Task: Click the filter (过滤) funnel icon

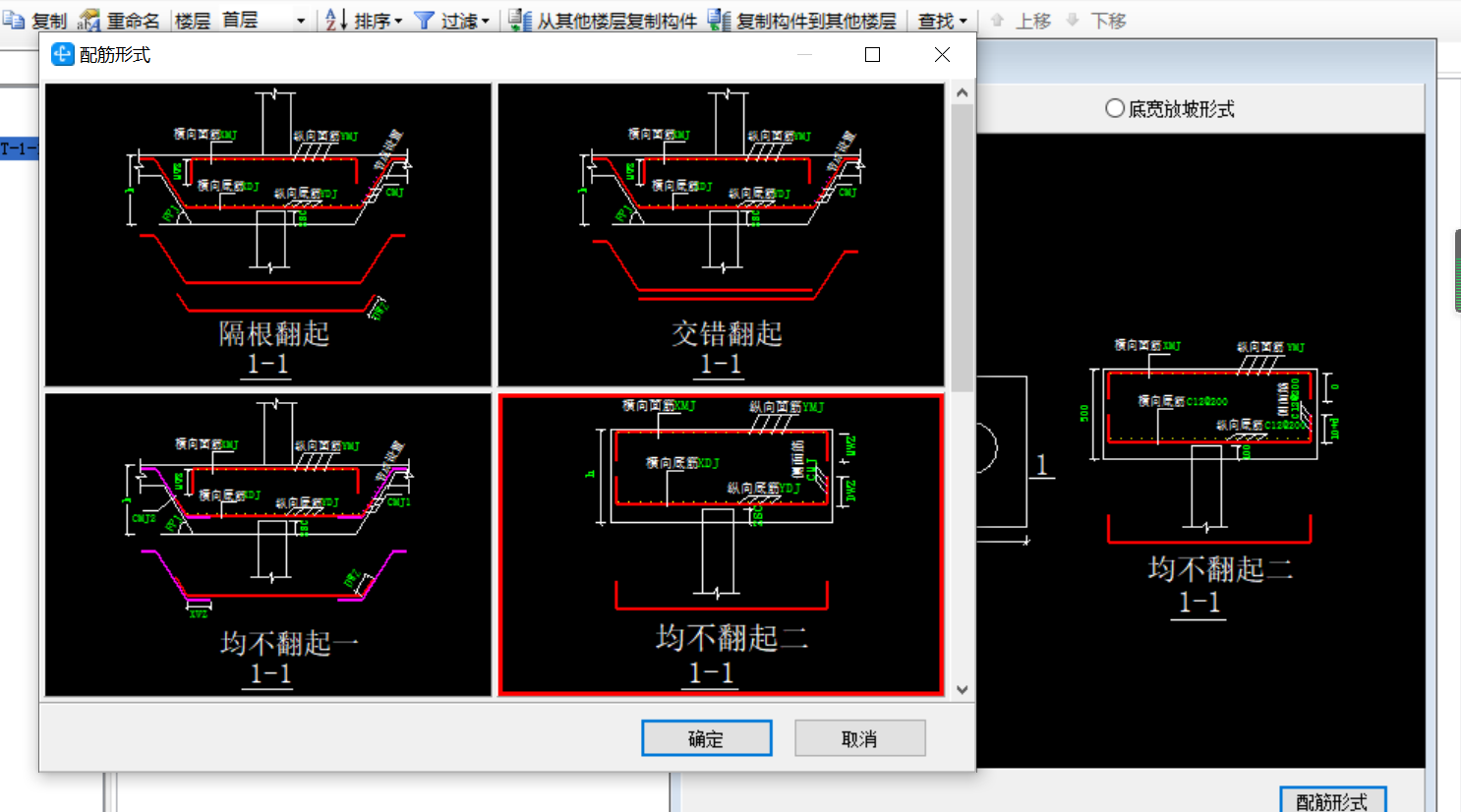Action: (424, 20)
